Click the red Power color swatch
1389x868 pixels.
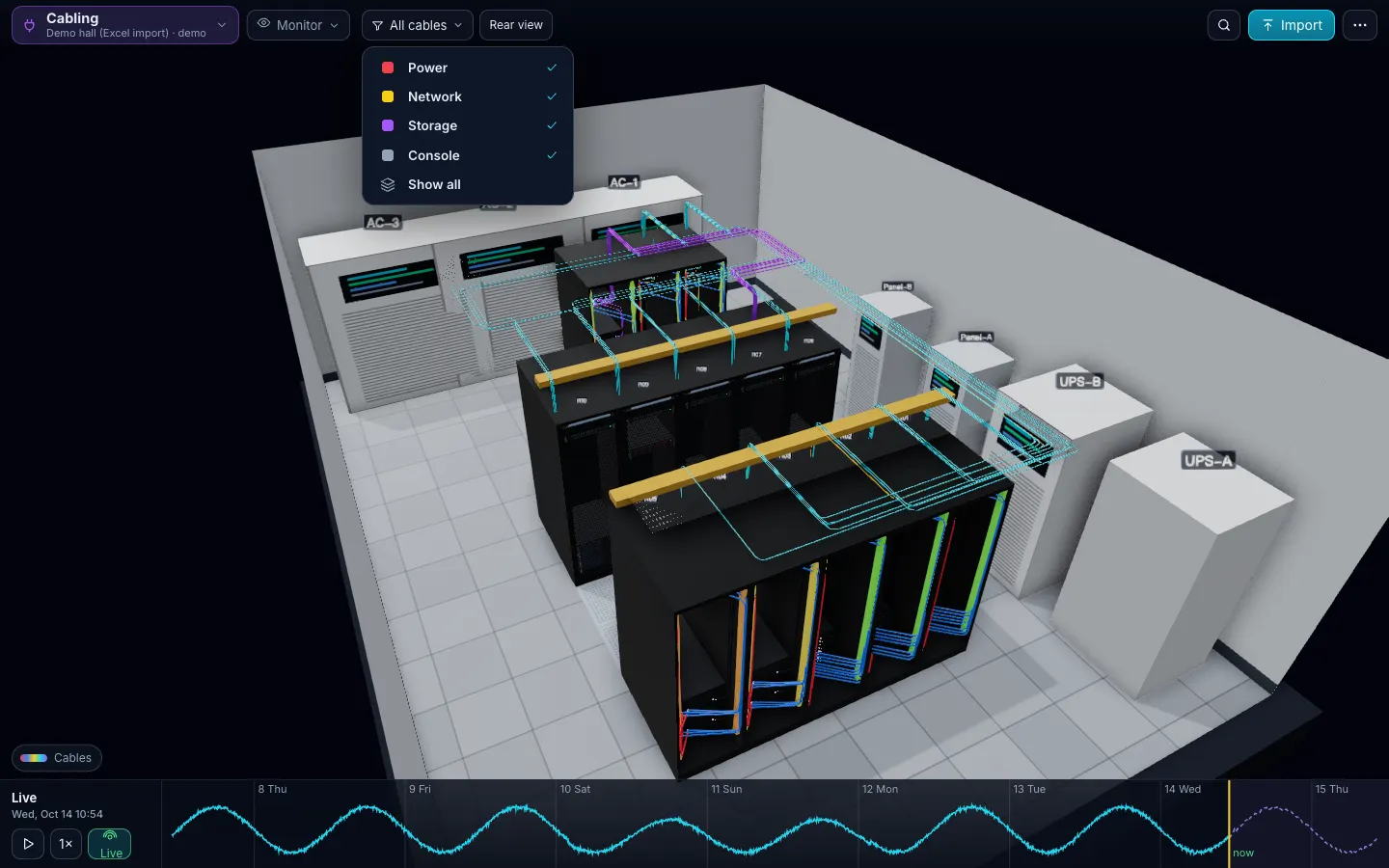point(388,68)
